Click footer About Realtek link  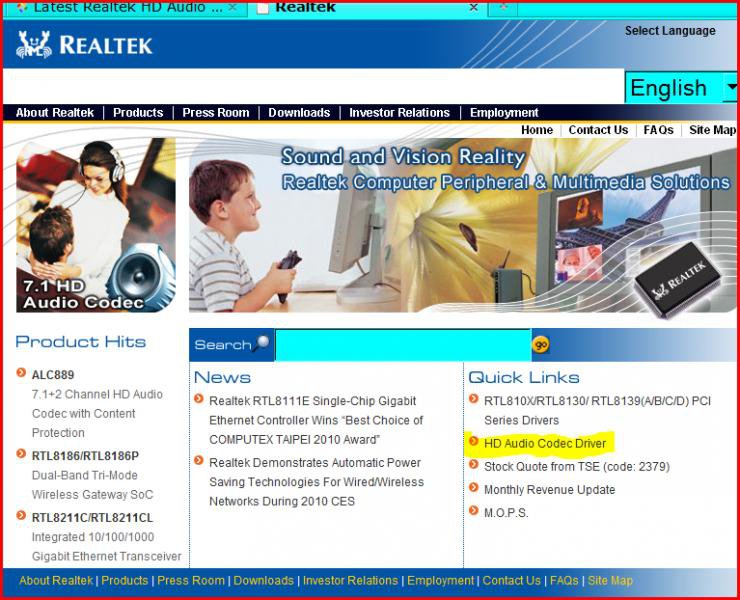[x=56, y=581]
